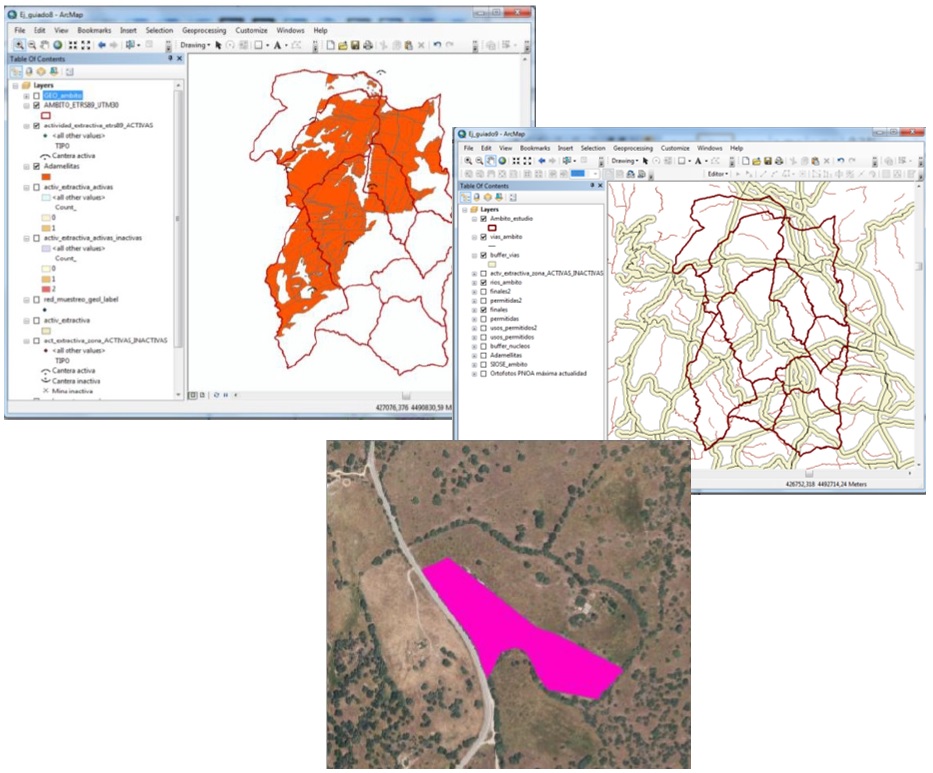Click the orange Adamelitas color swatch
Screen dimensions: 933x773
pos(46,175)
